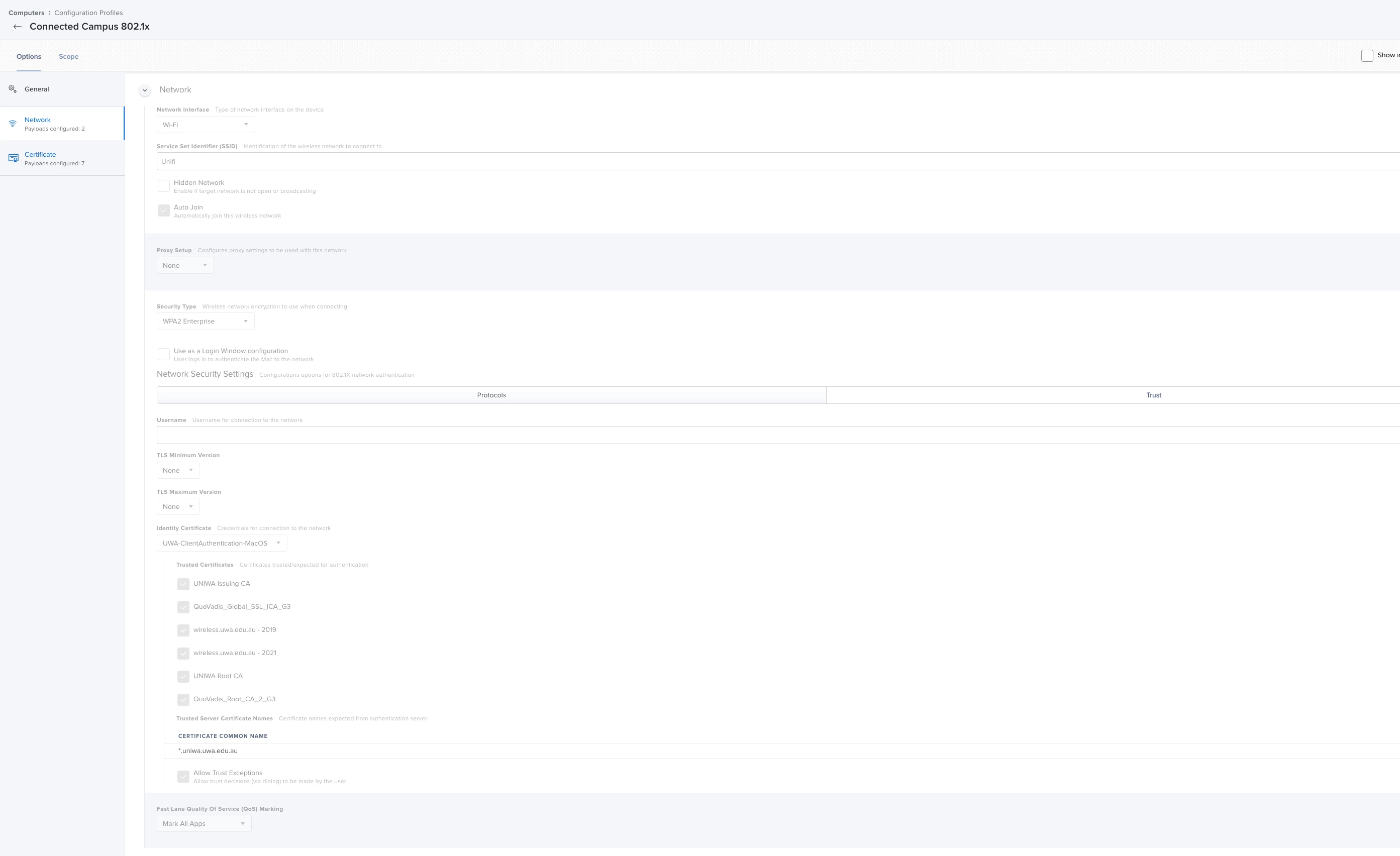Image resolution: width=1400 pixels, height=856 pixels.
Task: Collapse the Network section chevron
Action: pos(145,90)
